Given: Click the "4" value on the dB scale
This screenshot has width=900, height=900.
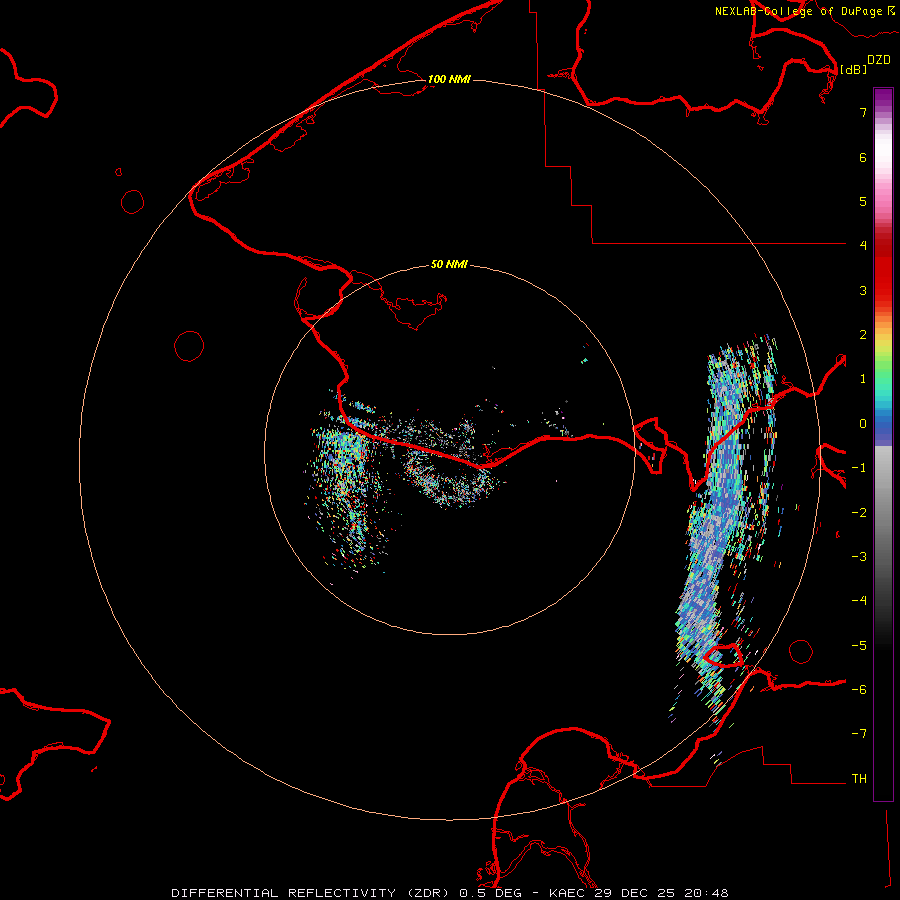Looking at the screenshot, I should tap(863, 246).
